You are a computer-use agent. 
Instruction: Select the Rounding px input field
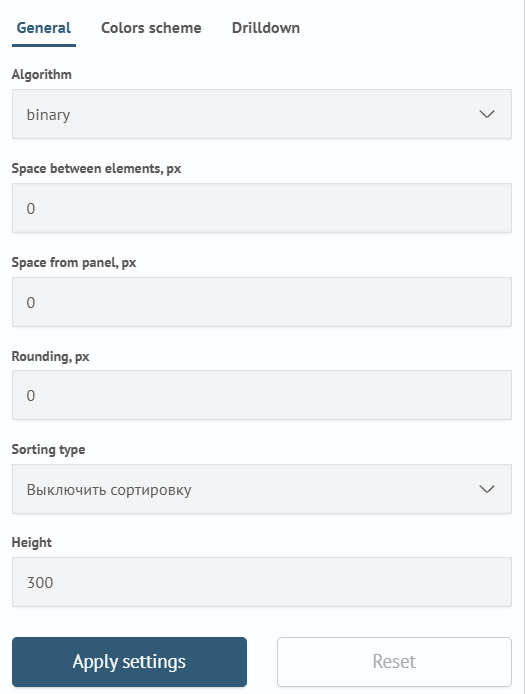coord(262,395)
